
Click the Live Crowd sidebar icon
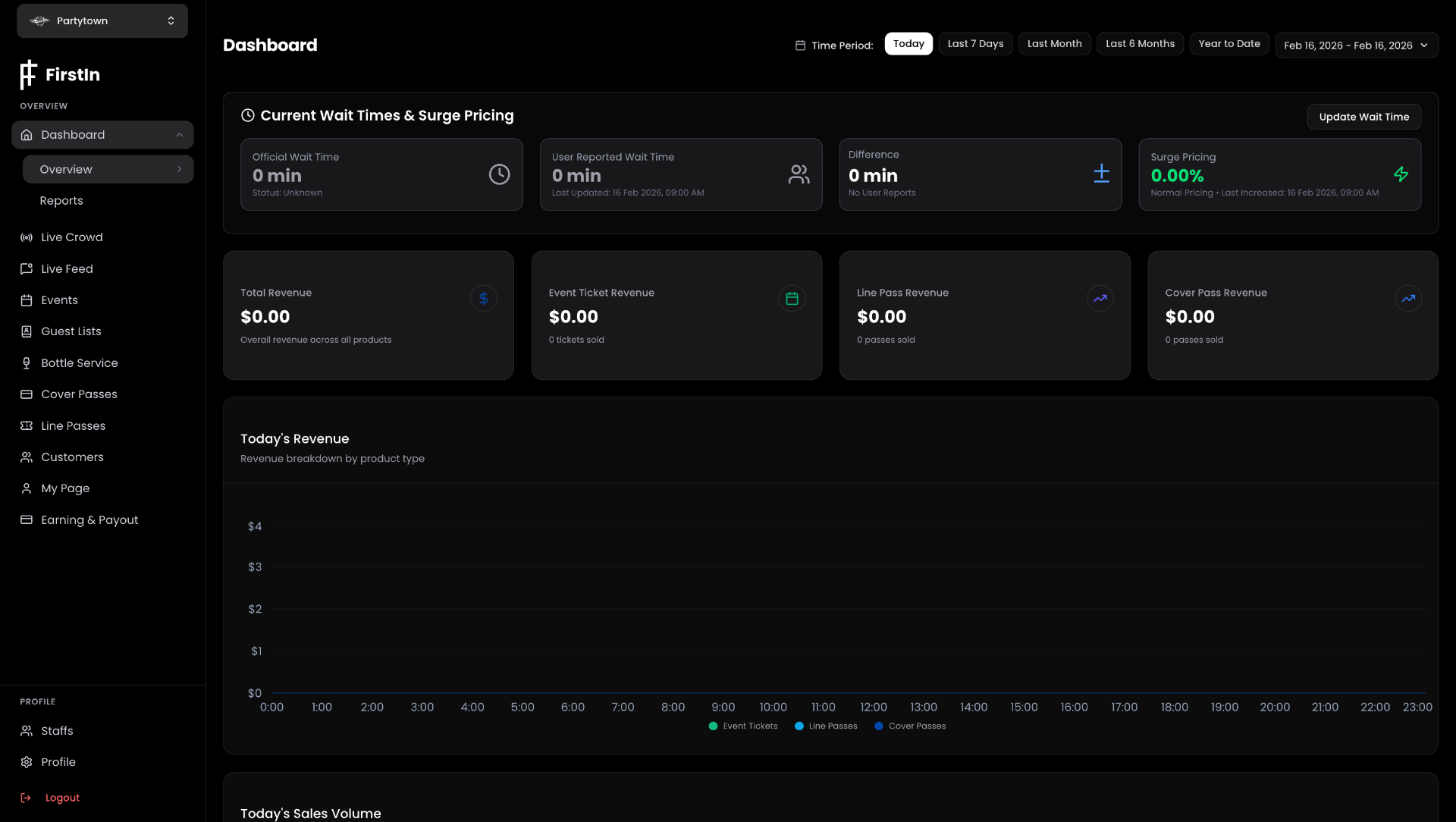coord(27,237)
